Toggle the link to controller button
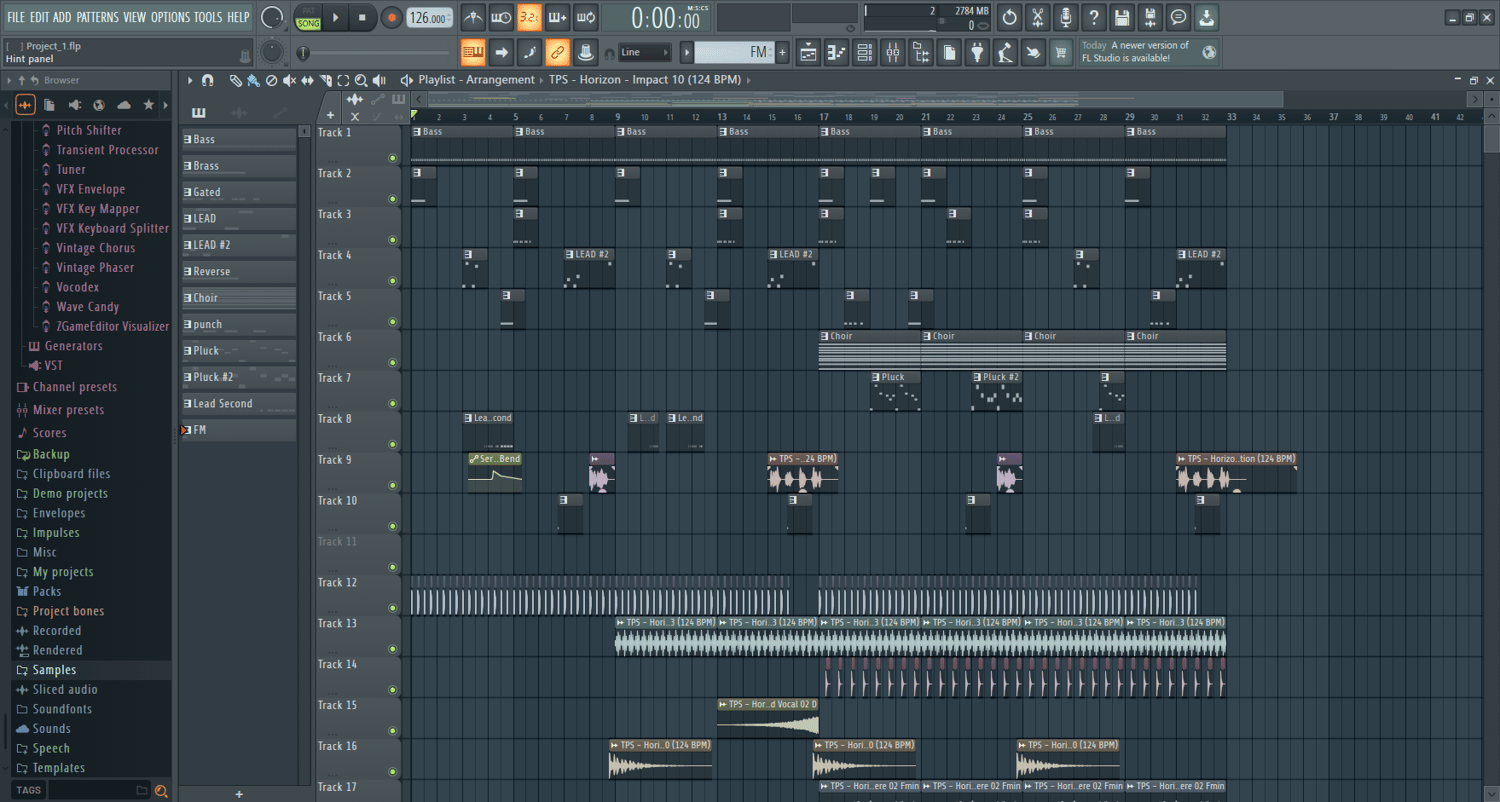 coord(558,52)
